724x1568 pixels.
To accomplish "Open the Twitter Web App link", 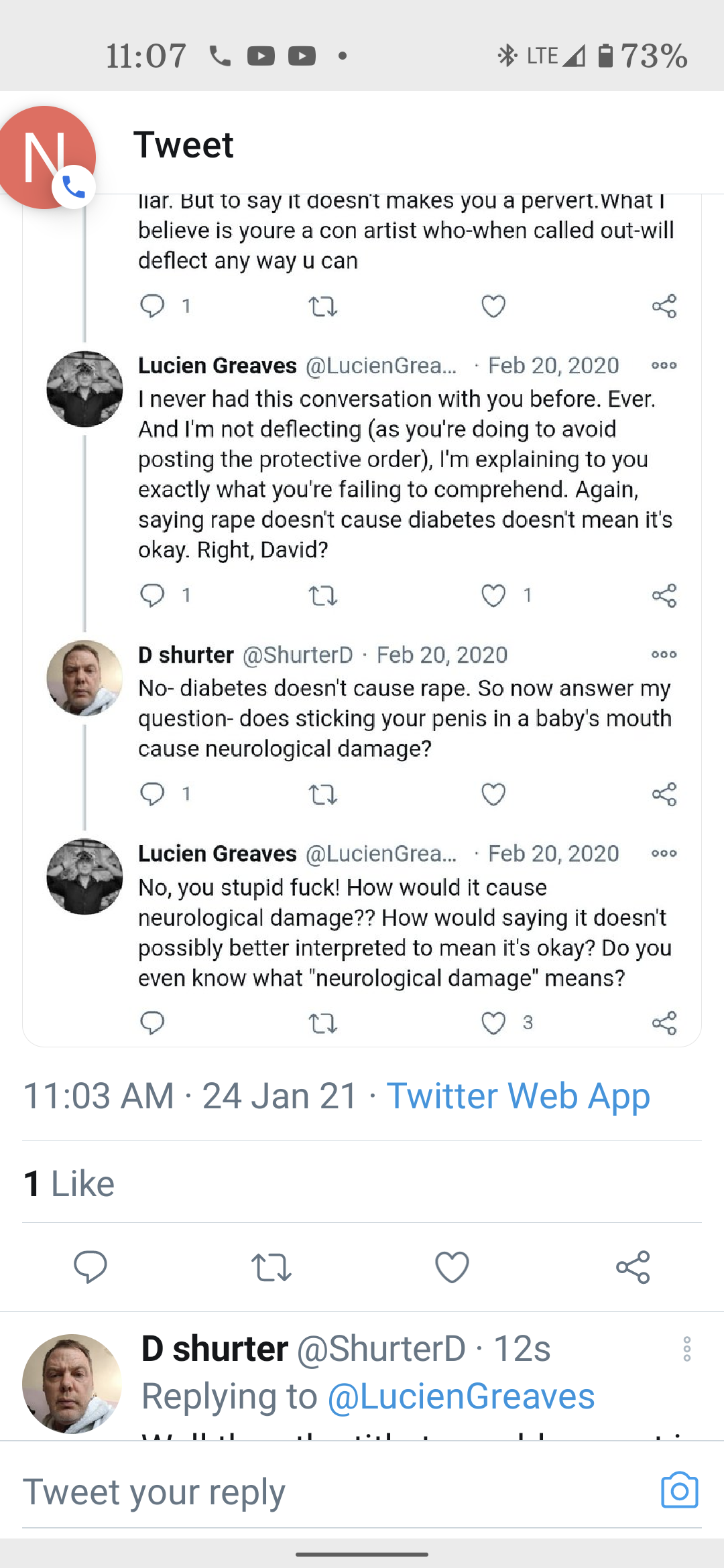I will click(x=518, y=1097).
